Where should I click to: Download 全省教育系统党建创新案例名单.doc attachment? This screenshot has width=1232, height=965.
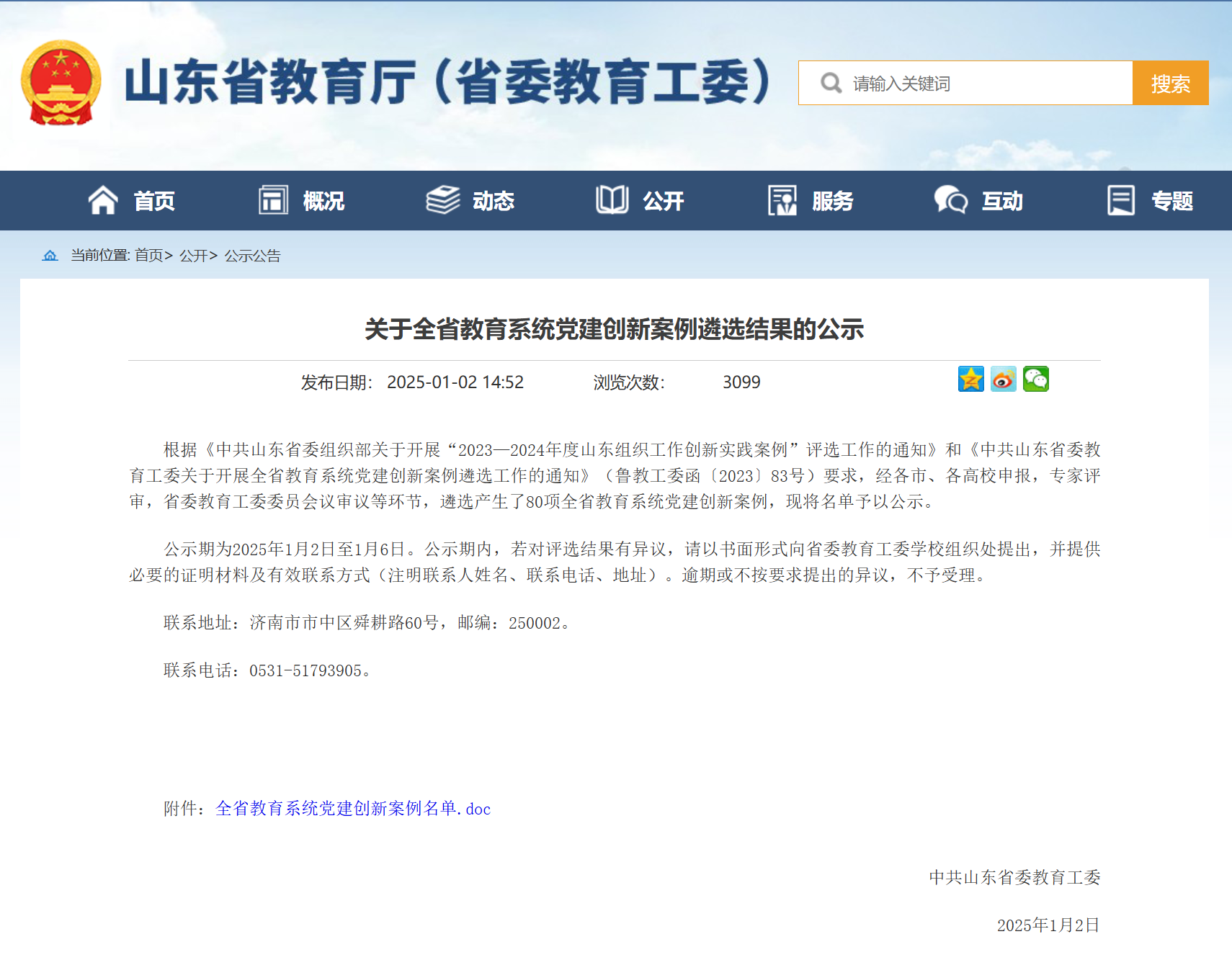[353, 809]
